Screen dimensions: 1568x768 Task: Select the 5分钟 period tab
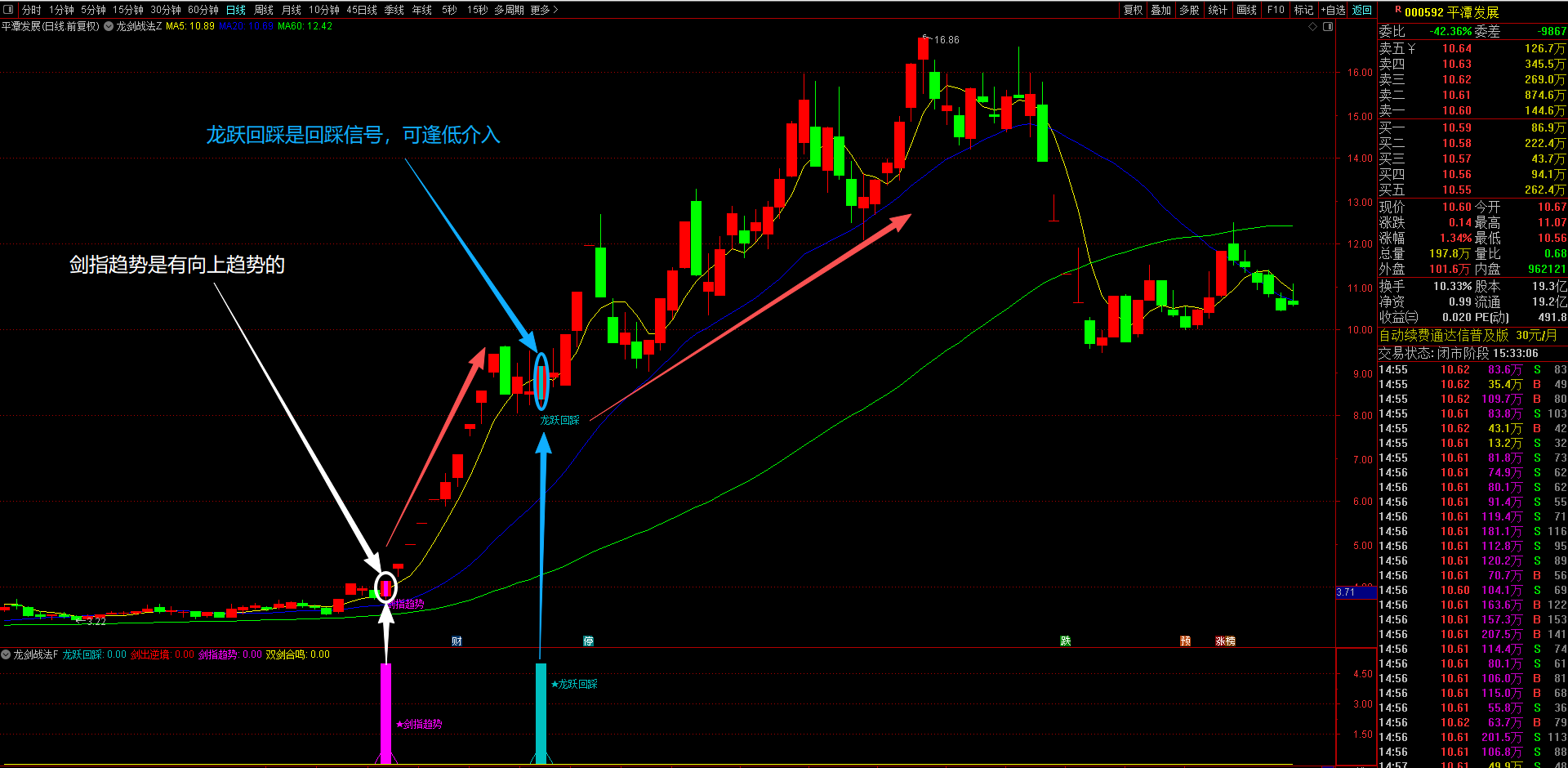93,10
